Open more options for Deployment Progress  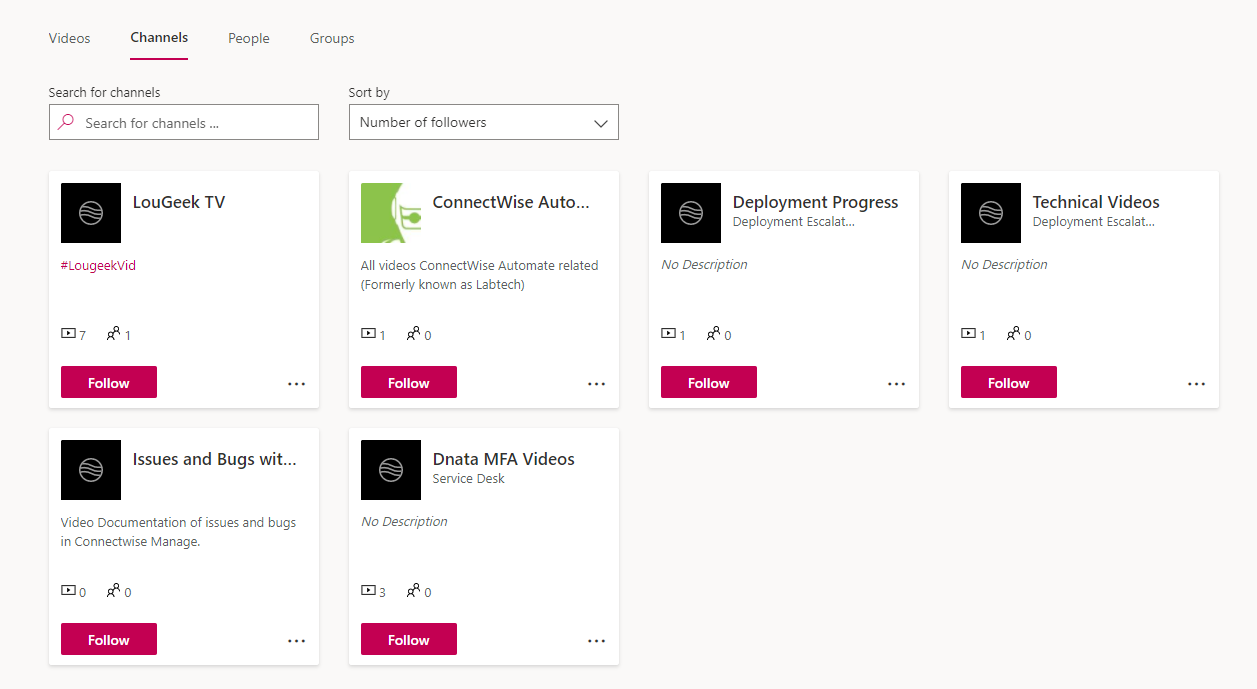tap(897, 383)
